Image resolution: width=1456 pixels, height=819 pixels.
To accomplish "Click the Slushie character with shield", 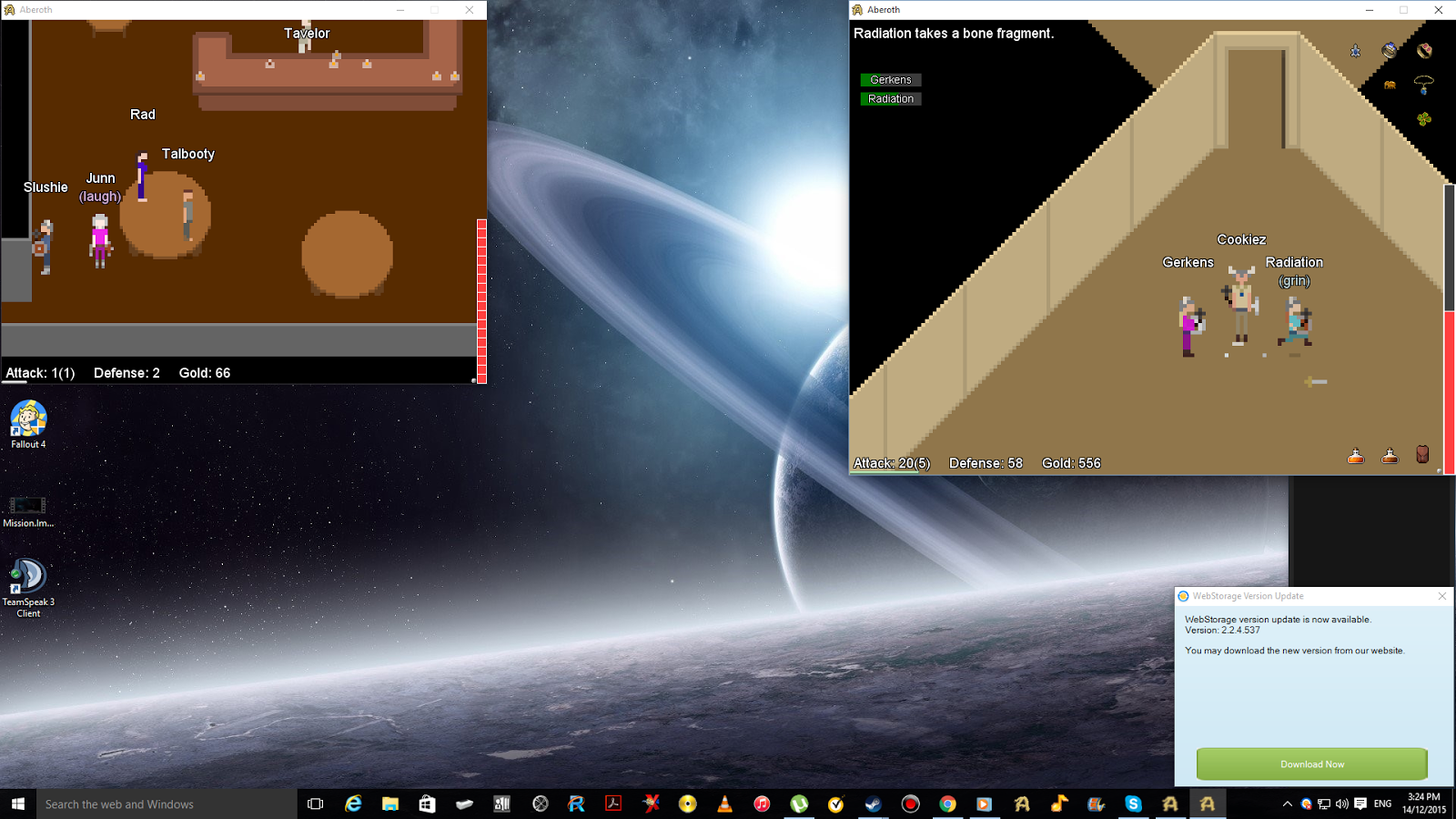I will pyautogui.click(x=43, y=247).
